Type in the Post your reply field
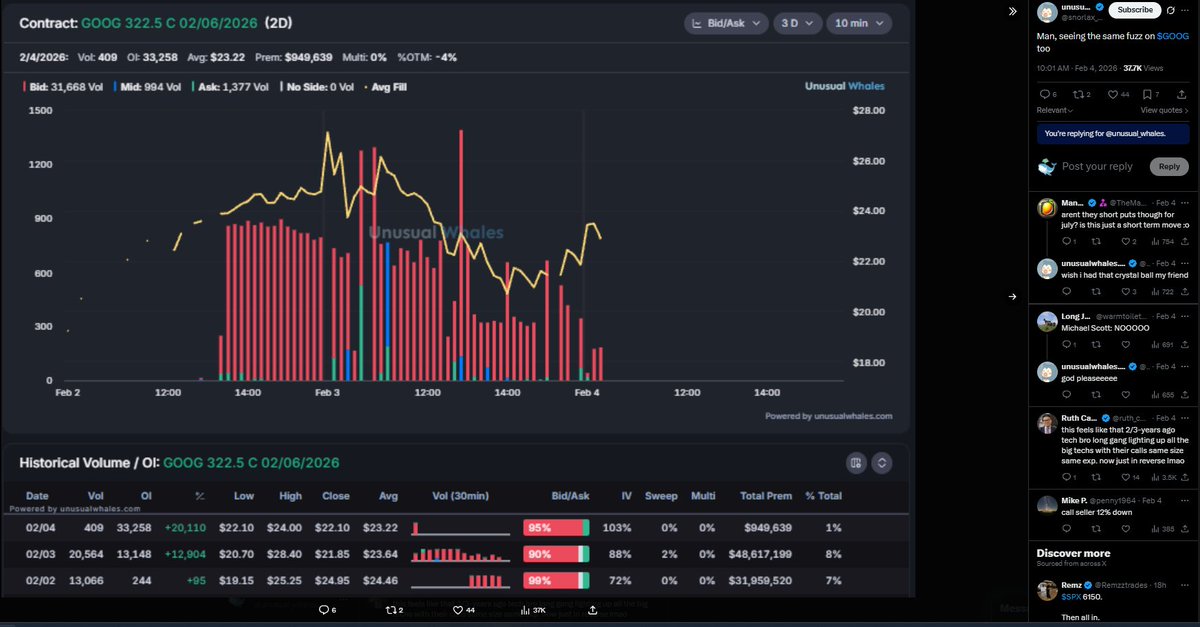The image size is (1200, 627). tap(1097, 167)
